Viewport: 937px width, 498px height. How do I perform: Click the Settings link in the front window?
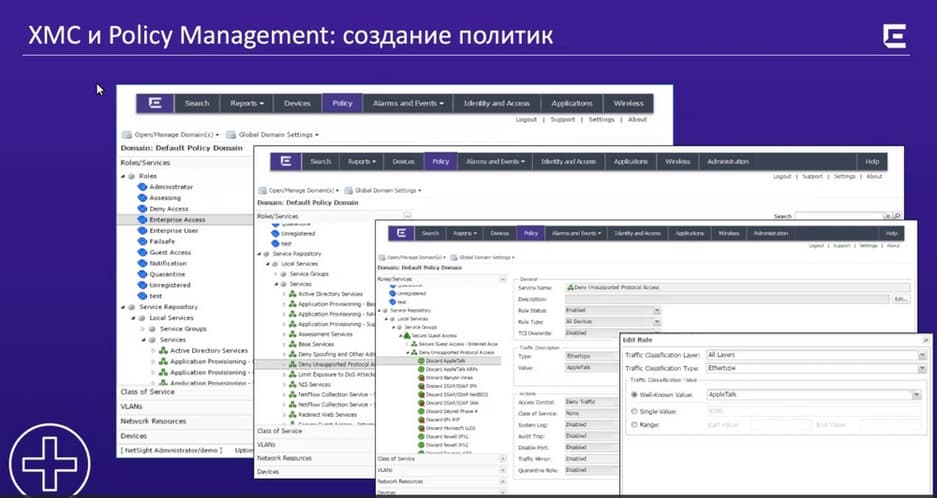coord(868,246)
